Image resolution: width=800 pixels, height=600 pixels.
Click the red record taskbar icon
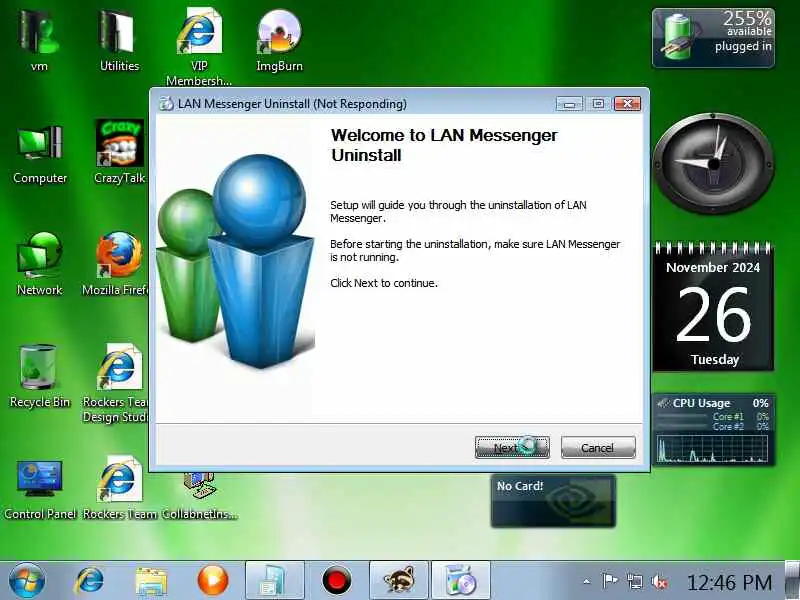click(336, 581)
